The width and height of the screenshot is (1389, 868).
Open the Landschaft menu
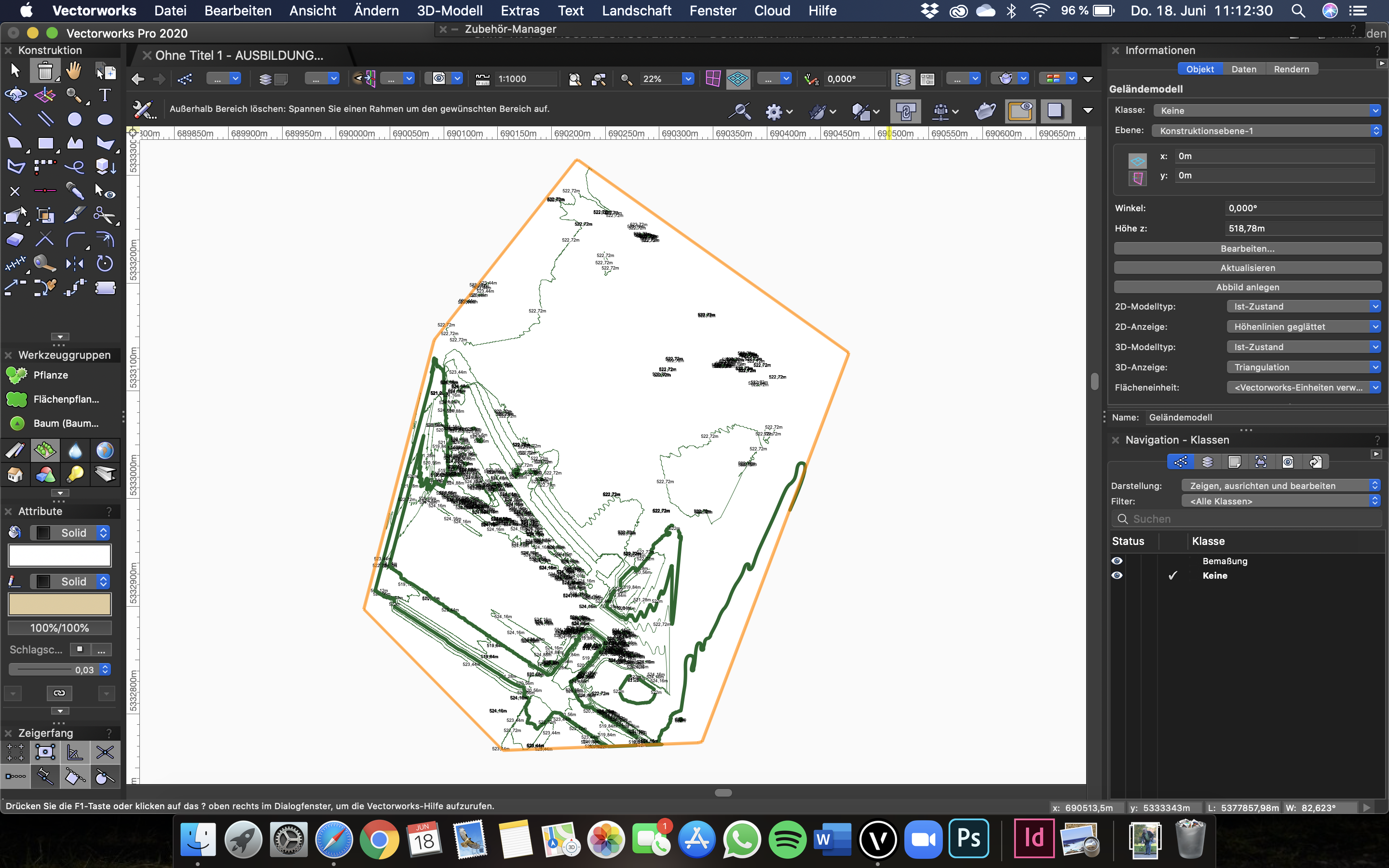[x=636, y=10]
